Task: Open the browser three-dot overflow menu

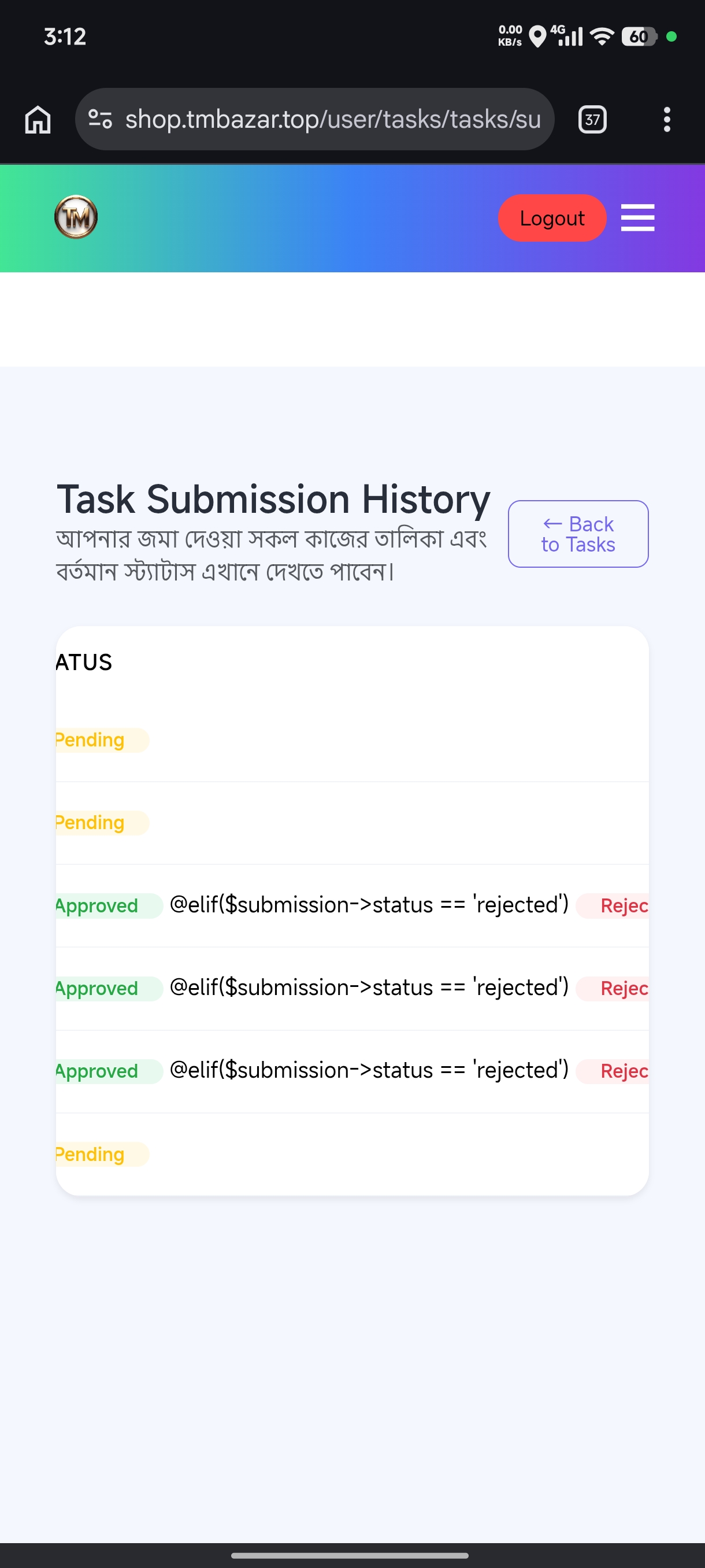Action: pos(667,119)
